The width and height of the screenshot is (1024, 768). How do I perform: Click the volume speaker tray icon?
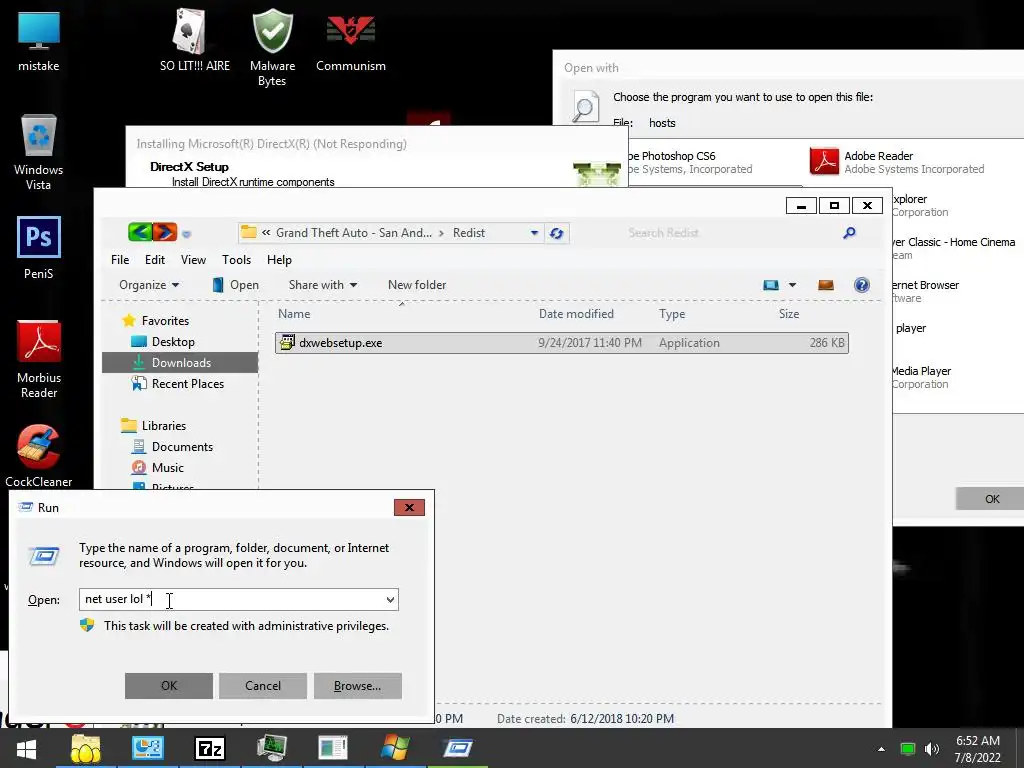(932, 749)
